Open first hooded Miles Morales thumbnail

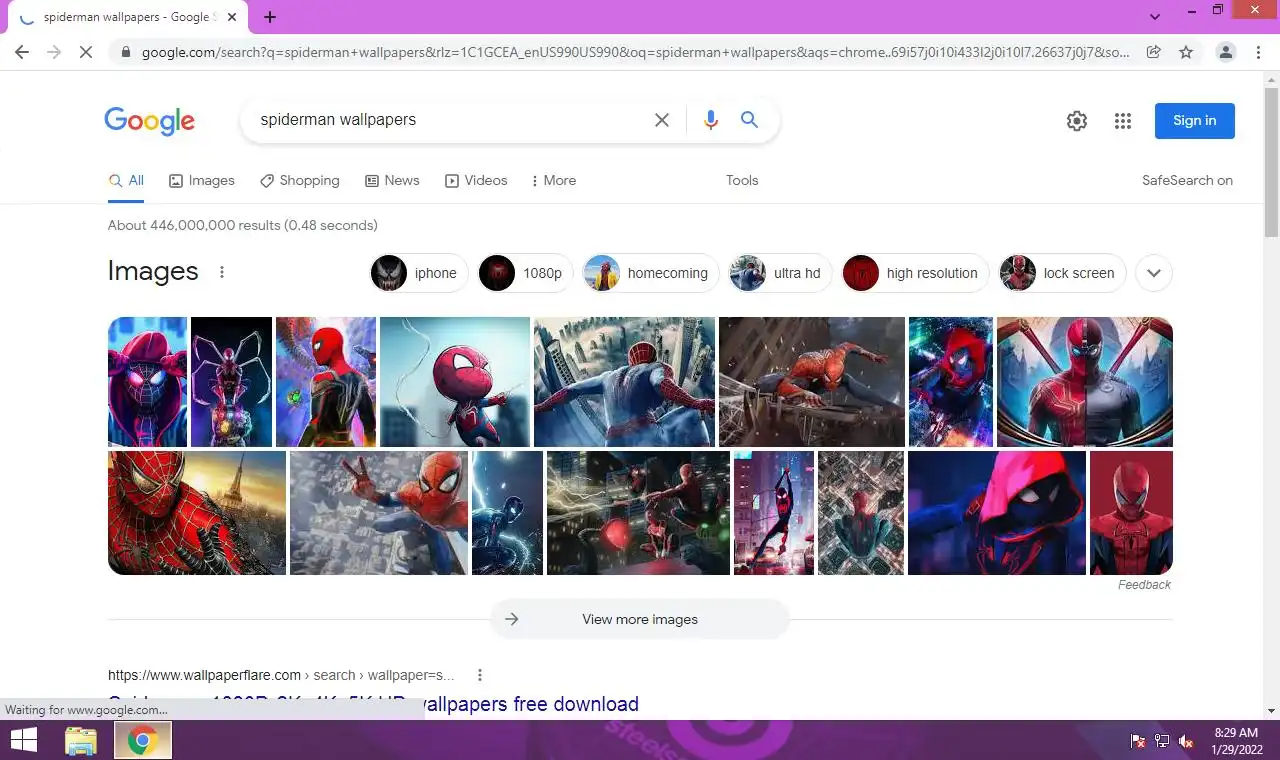coord(148,382)
